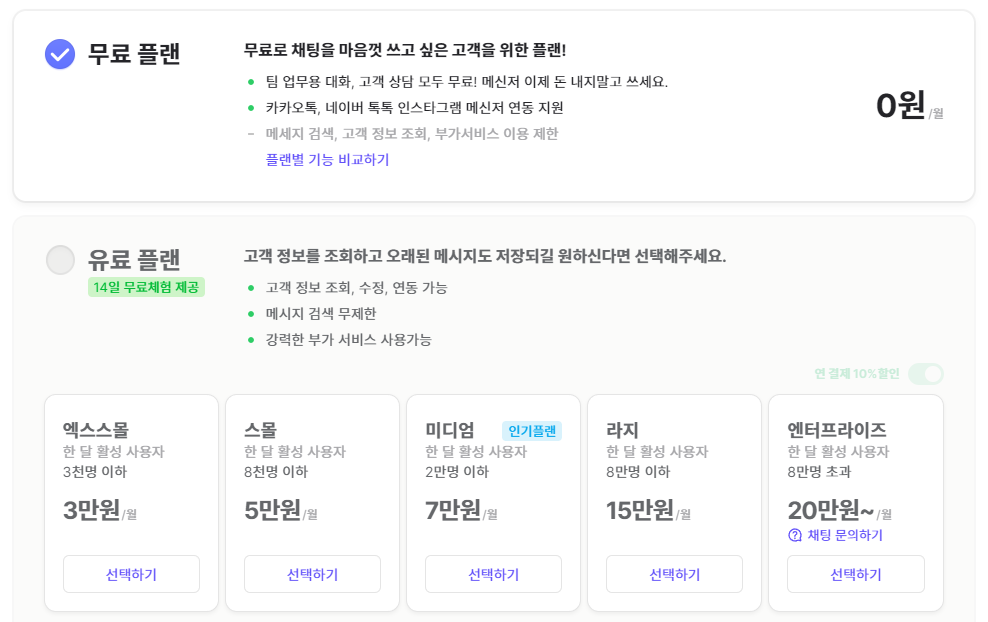Click the 0원 monthly price
Screen dimensions: 988x622
coord(901,106)
